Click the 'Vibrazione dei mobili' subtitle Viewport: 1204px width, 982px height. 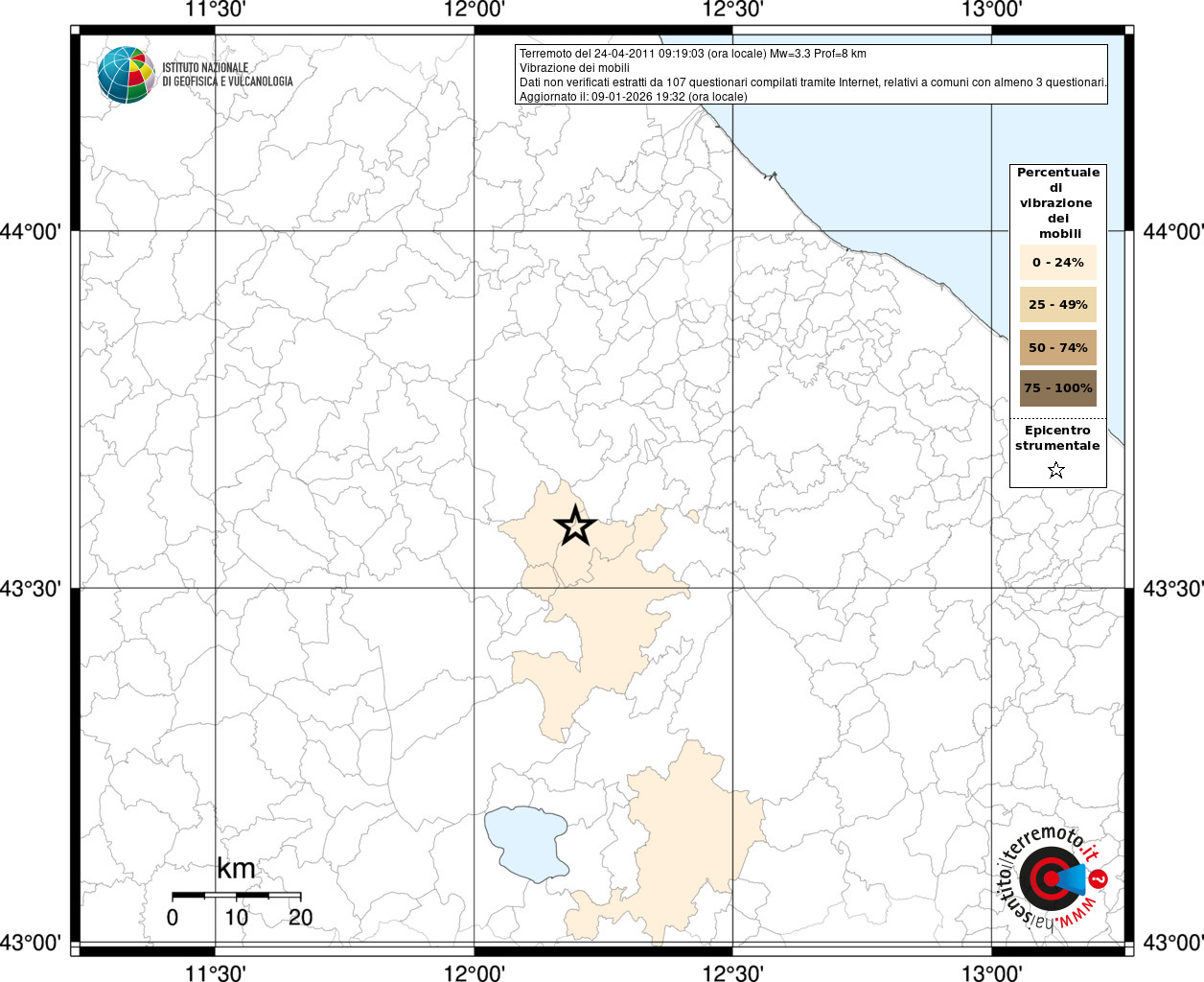(x=575, y=68)
